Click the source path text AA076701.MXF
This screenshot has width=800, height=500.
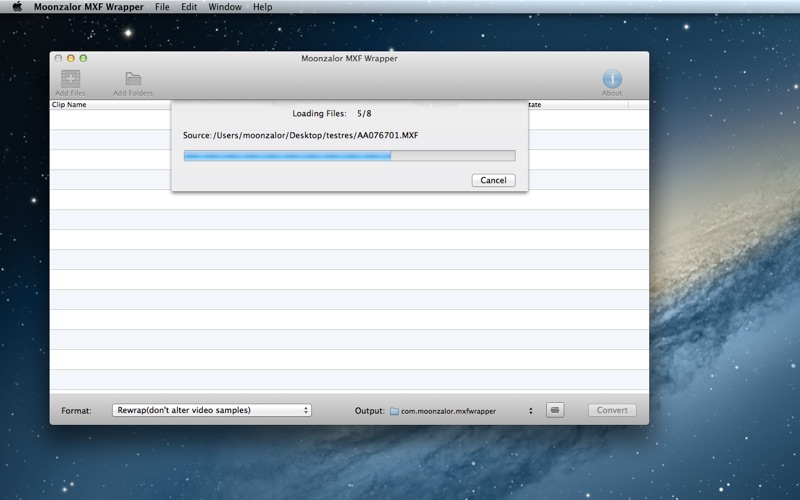388,135
